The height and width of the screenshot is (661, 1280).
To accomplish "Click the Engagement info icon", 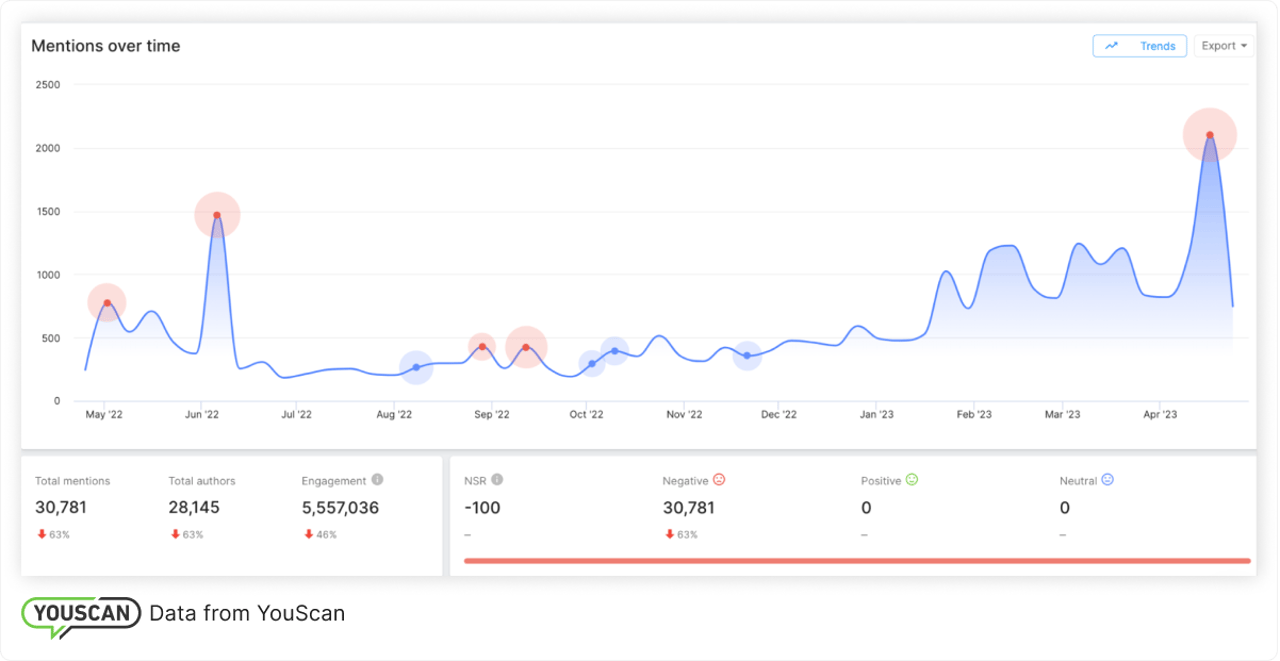I will 377,480.
